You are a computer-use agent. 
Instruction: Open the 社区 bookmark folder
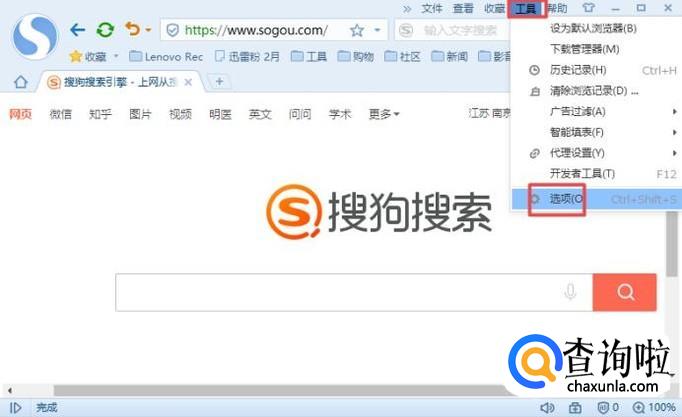(403, 57)
